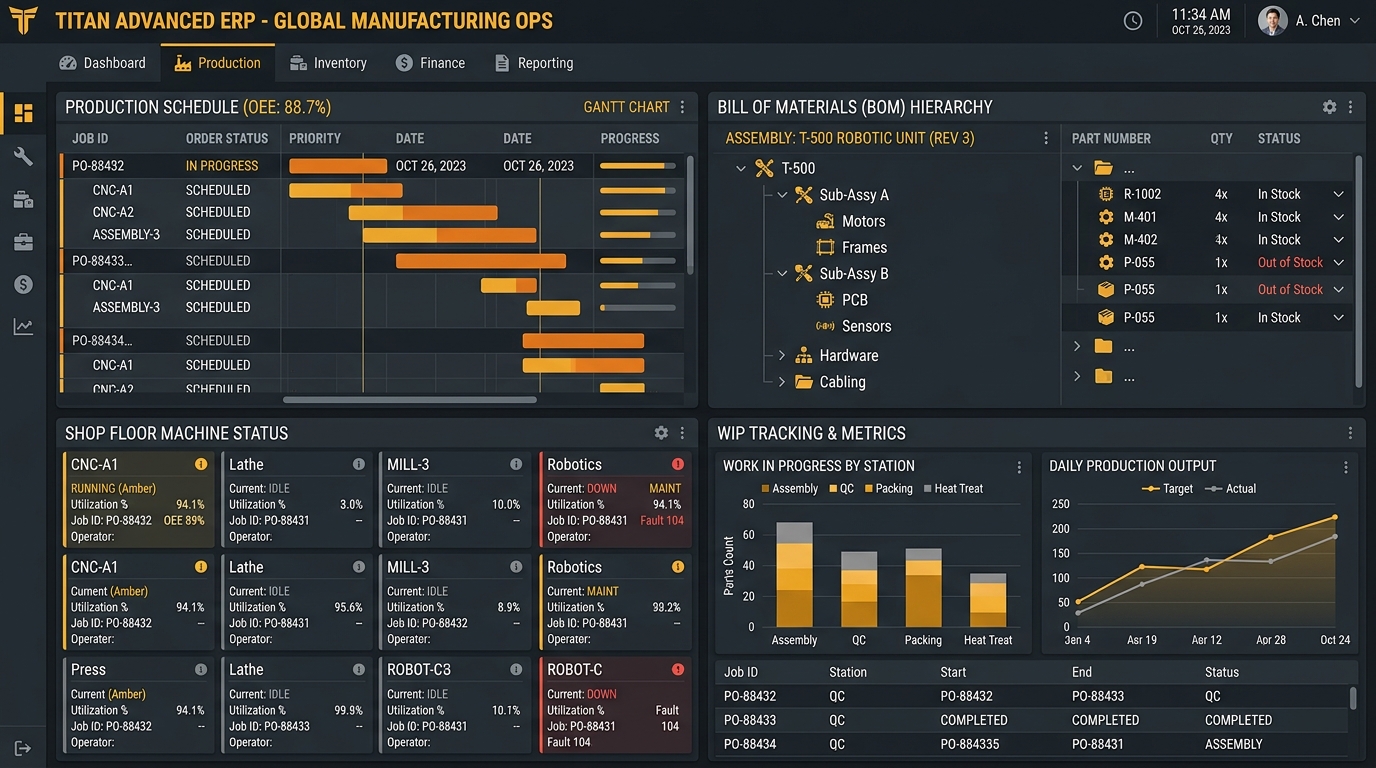Open the A. Chen user menu chevron
The image size is (1376, 768).
tap(1355, 21)
